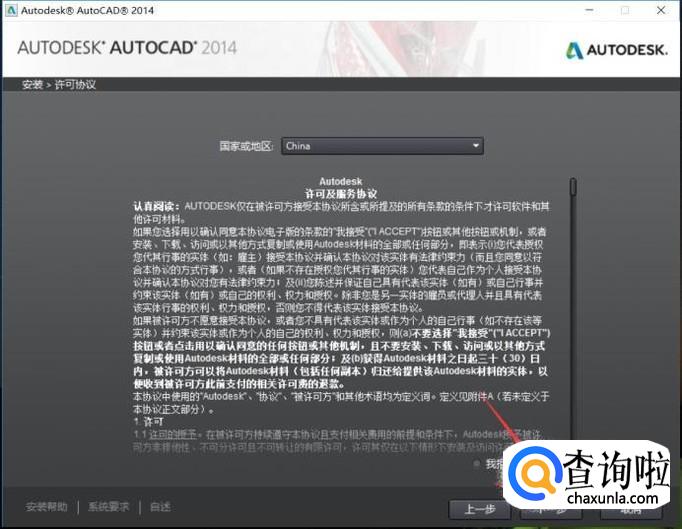The width and height of the screenshot is (682, 529).
Task: Close the AutoCAD 2014 installer window
Action: click(661, 10)
